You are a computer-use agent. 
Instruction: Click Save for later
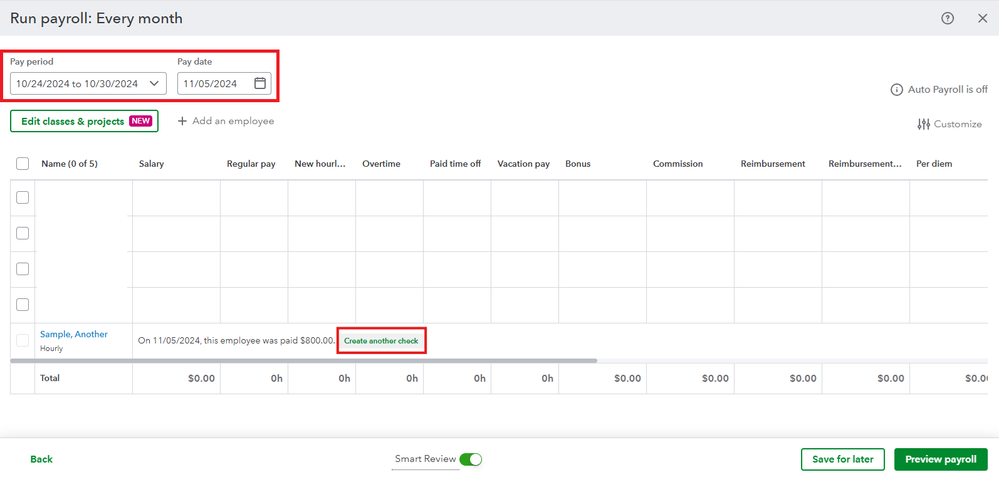(842, 459)
